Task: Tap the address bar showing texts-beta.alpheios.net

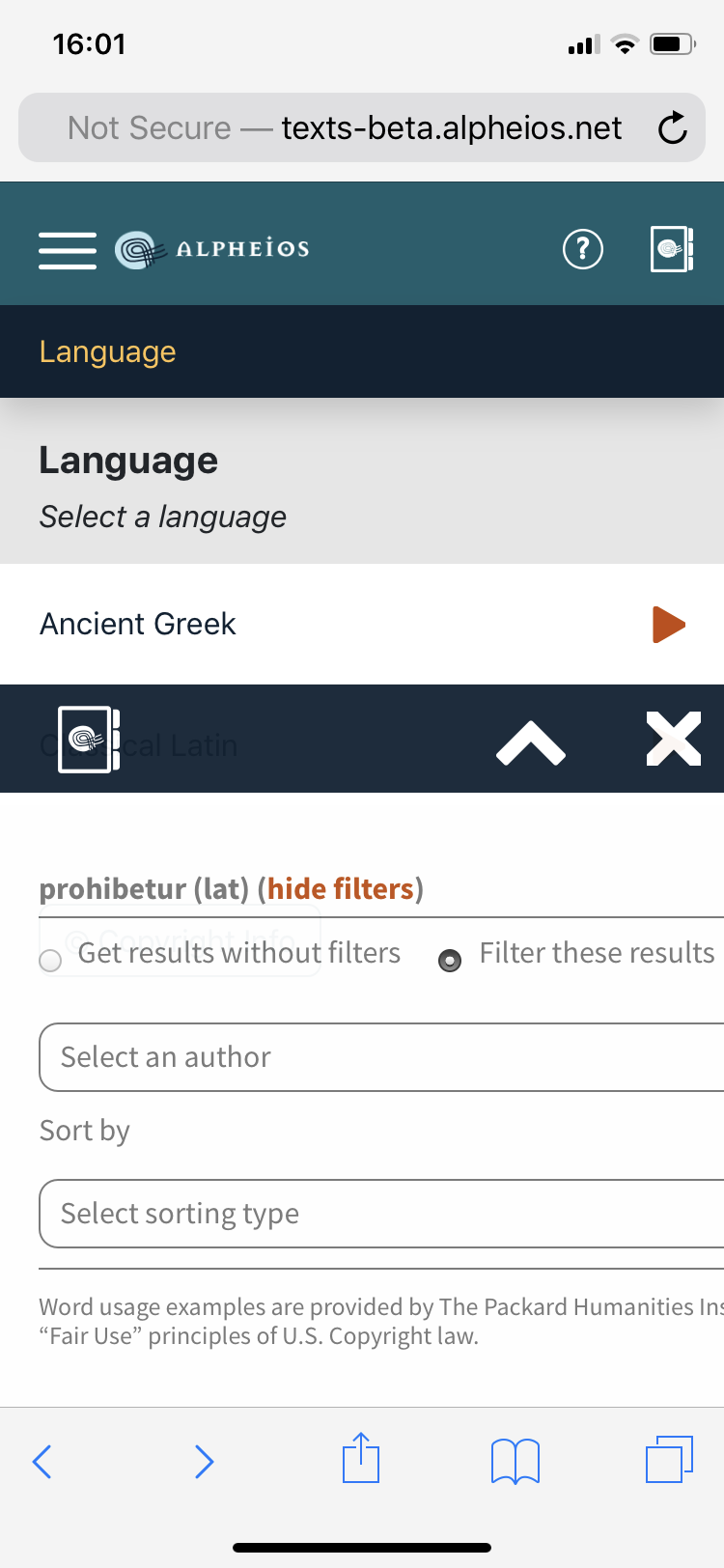Action: [362, 126]
